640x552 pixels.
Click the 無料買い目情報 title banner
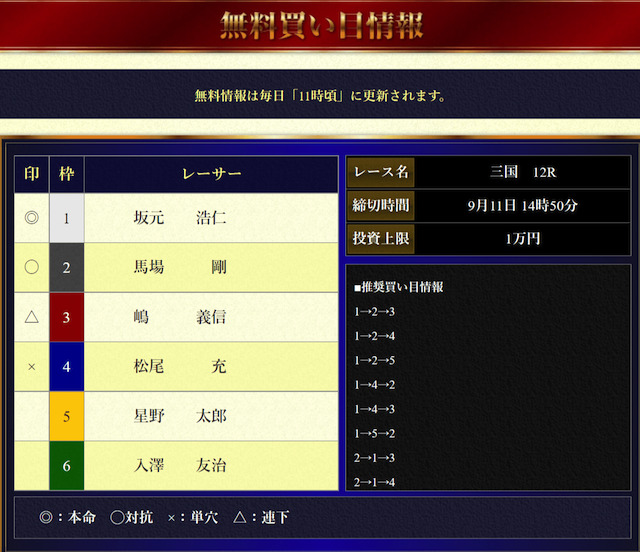click(320, 25)
